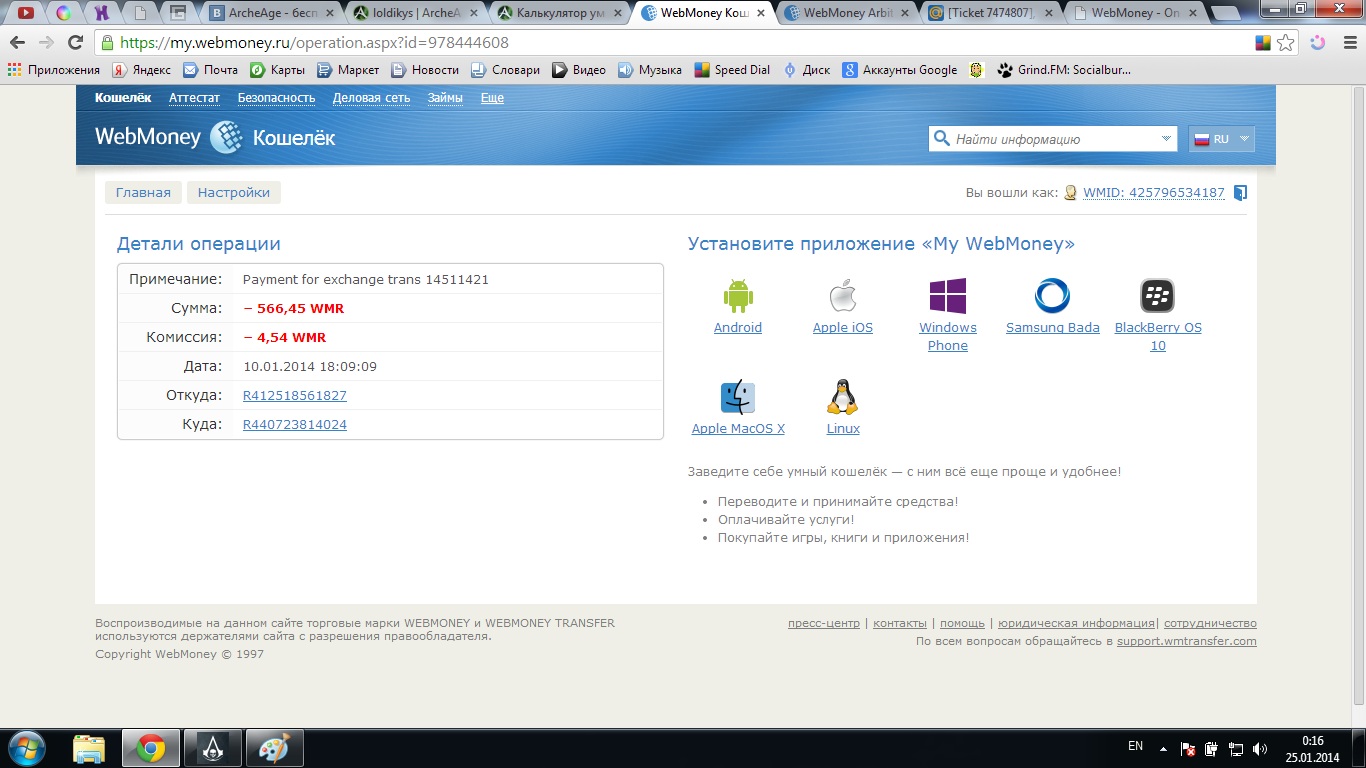Open the Карты bookmark
1366x768 pixels.
(277, 70)
